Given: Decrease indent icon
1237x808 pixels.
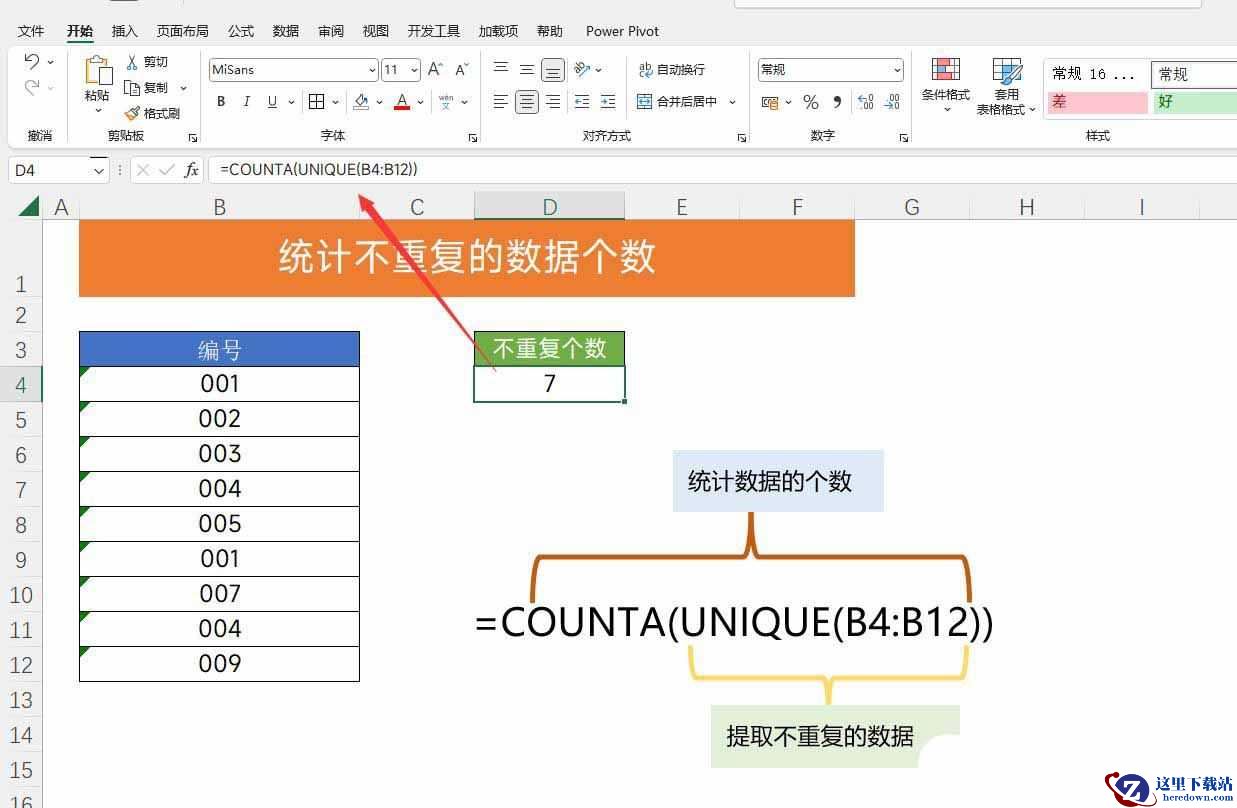Looking at the screenshot, I should 582,102.
